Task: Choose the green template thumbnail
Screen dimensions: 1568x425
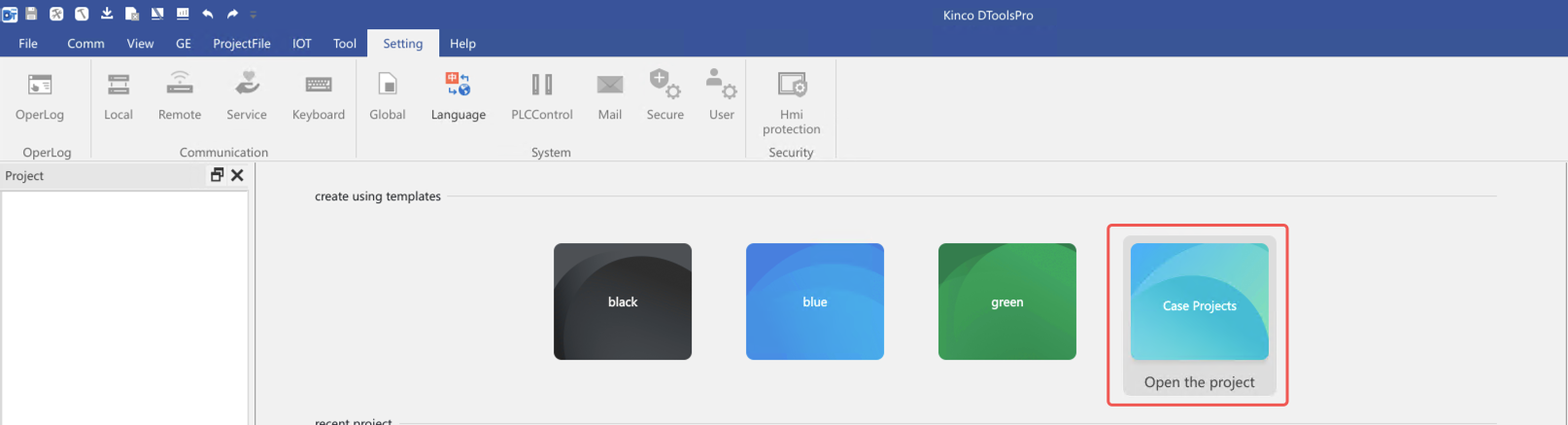Action: tap(1006, 301)
